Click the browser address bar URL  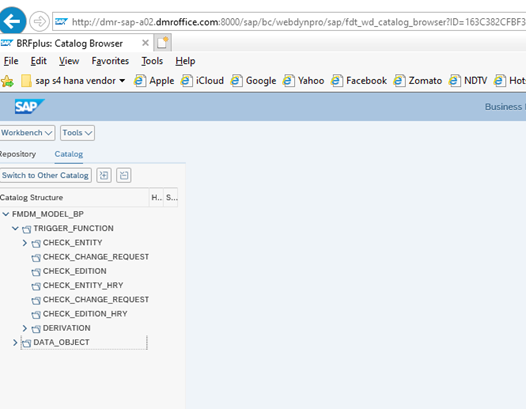point(299,22)
